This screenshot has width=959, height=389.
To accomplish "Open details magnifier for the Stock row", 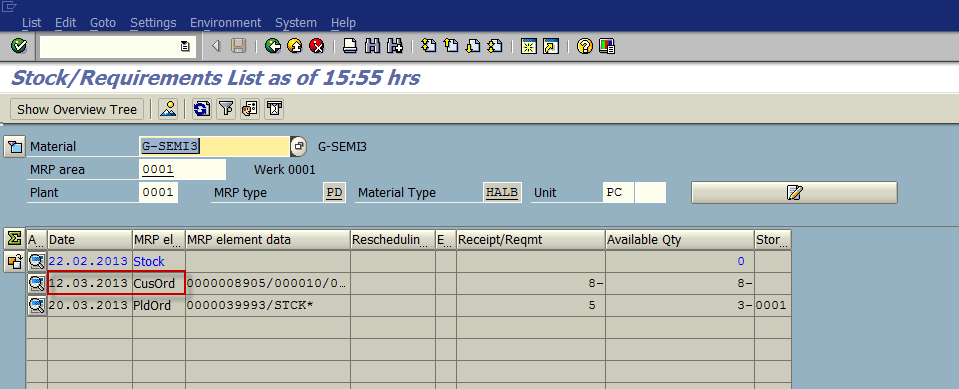I will [x=37, y=262].
